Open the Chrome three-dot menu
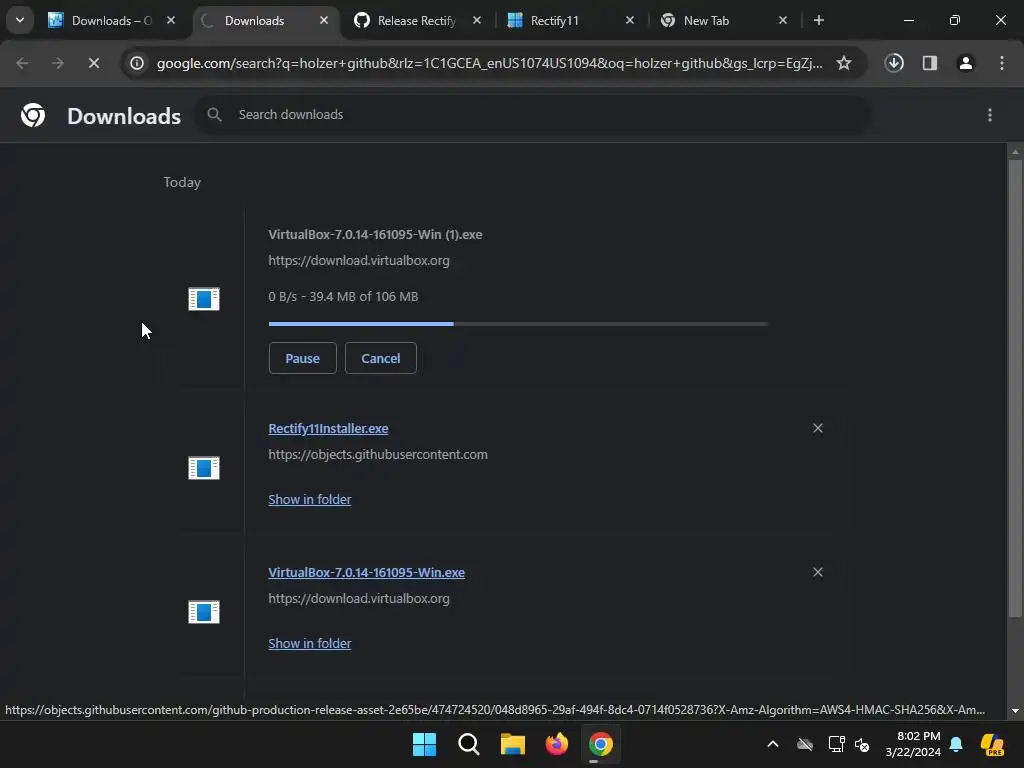1024x768 pixels. click(x=1002, y=63)
